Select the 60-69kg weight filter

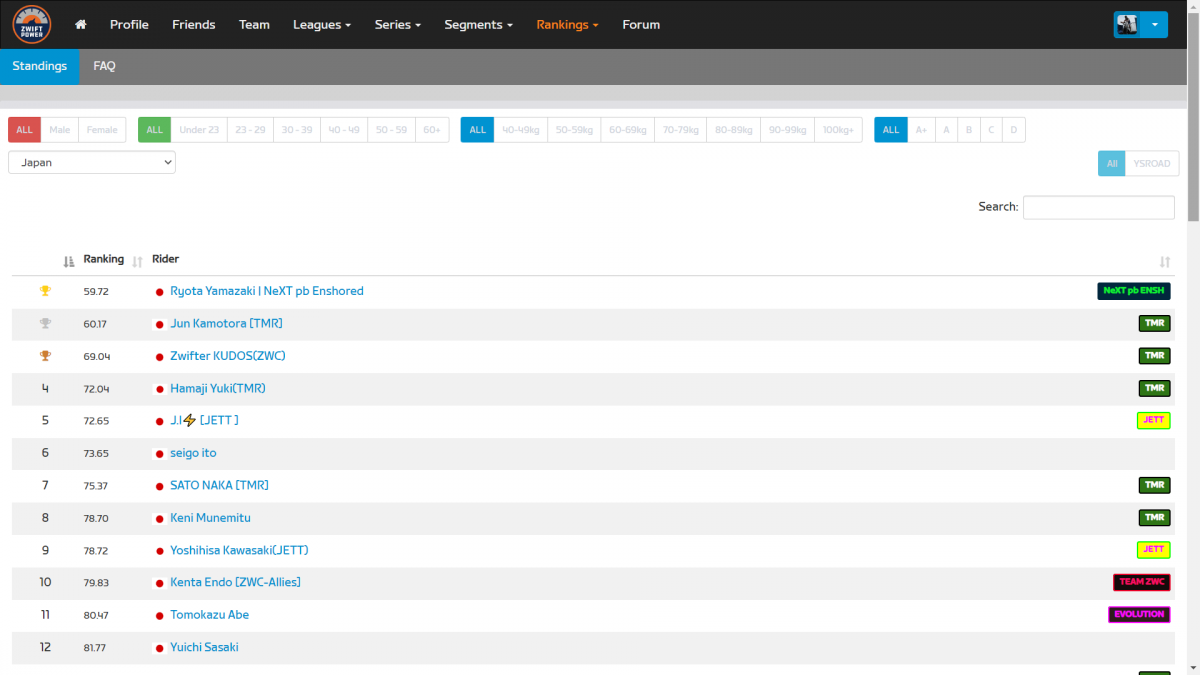click(628, 130)
